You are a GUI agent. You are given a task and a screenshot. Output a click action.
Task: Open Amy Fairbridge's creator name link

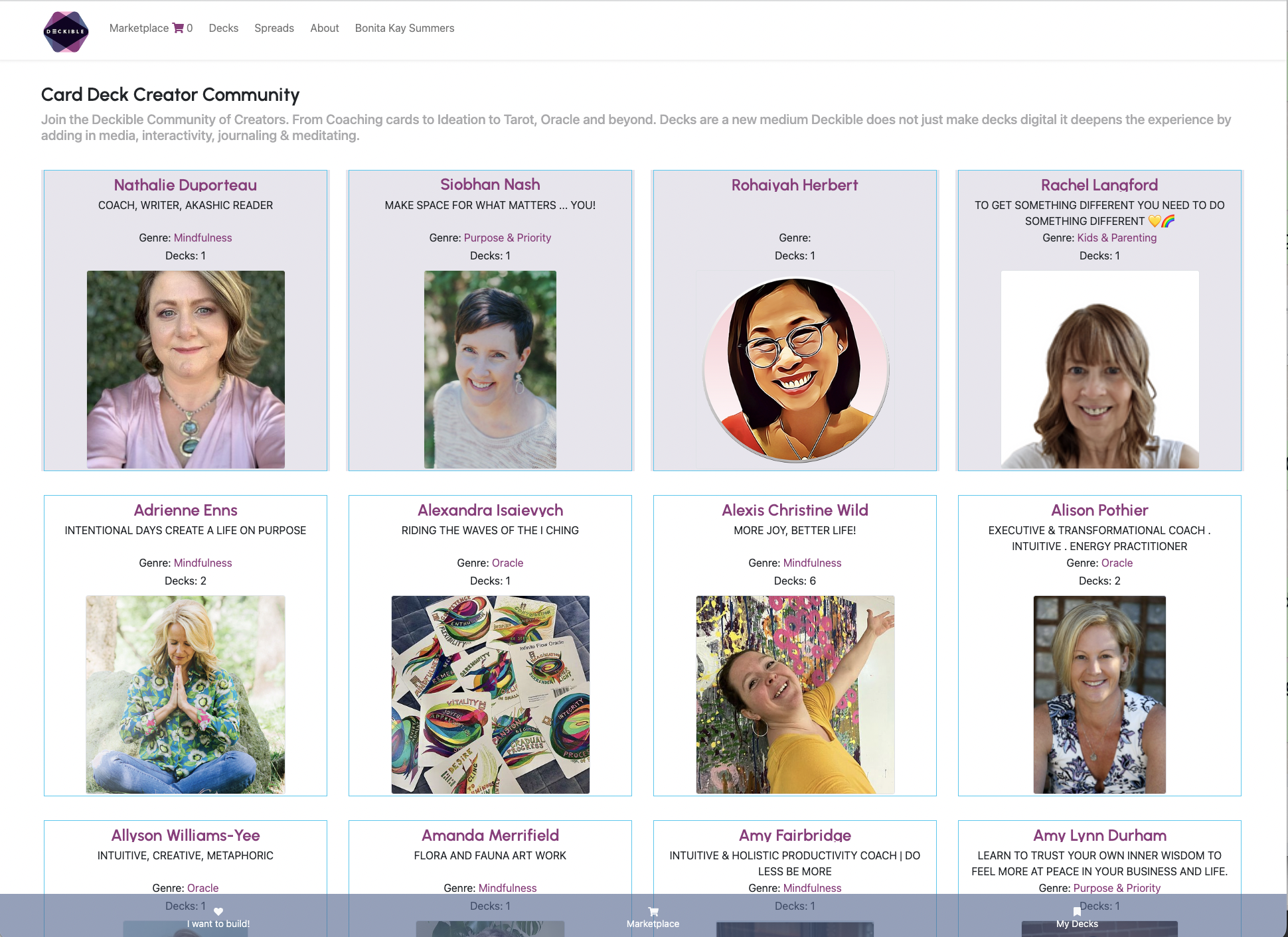point(795,835)
